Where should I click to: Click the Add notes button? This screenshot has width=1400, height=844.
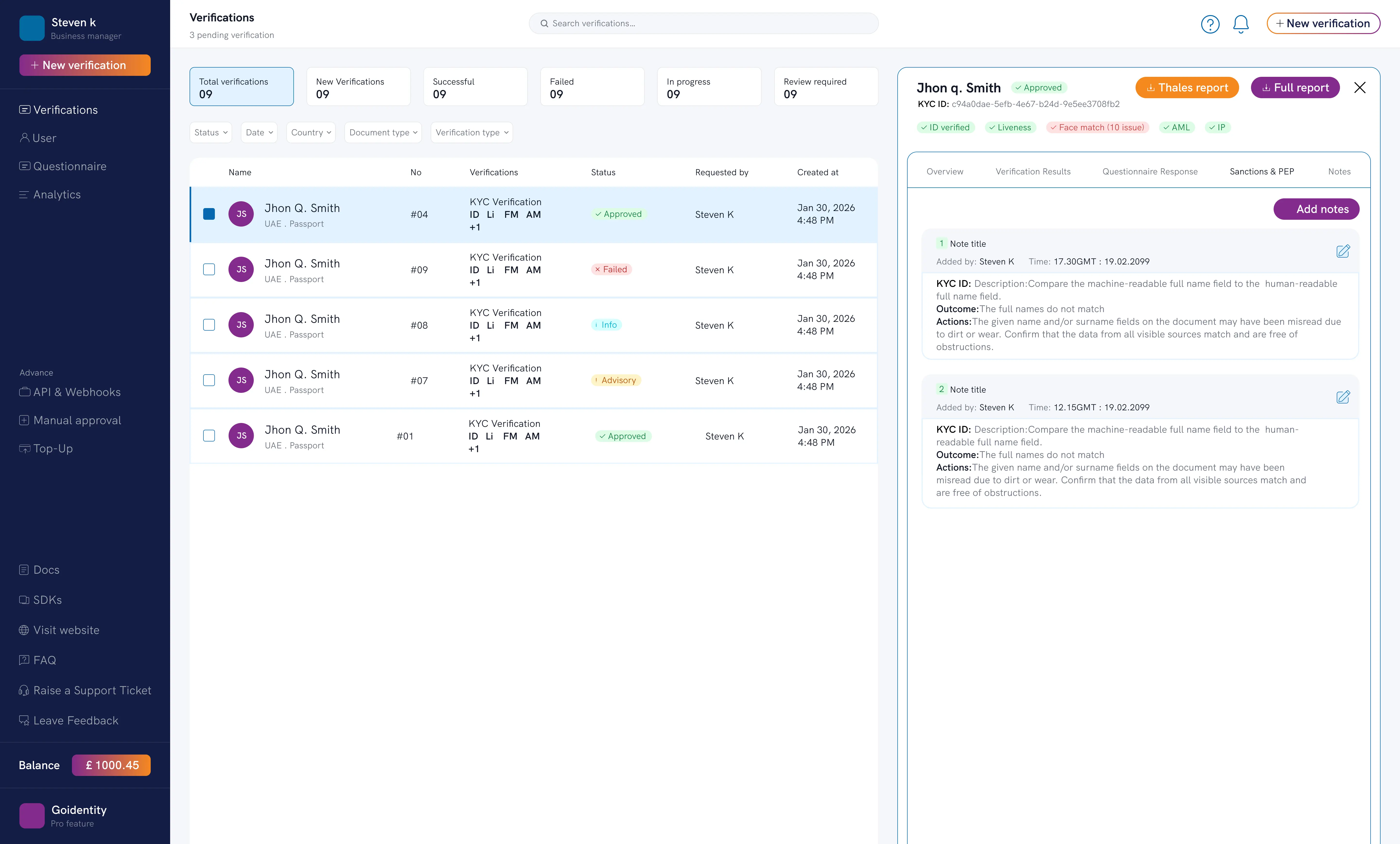coord(1316,209)
